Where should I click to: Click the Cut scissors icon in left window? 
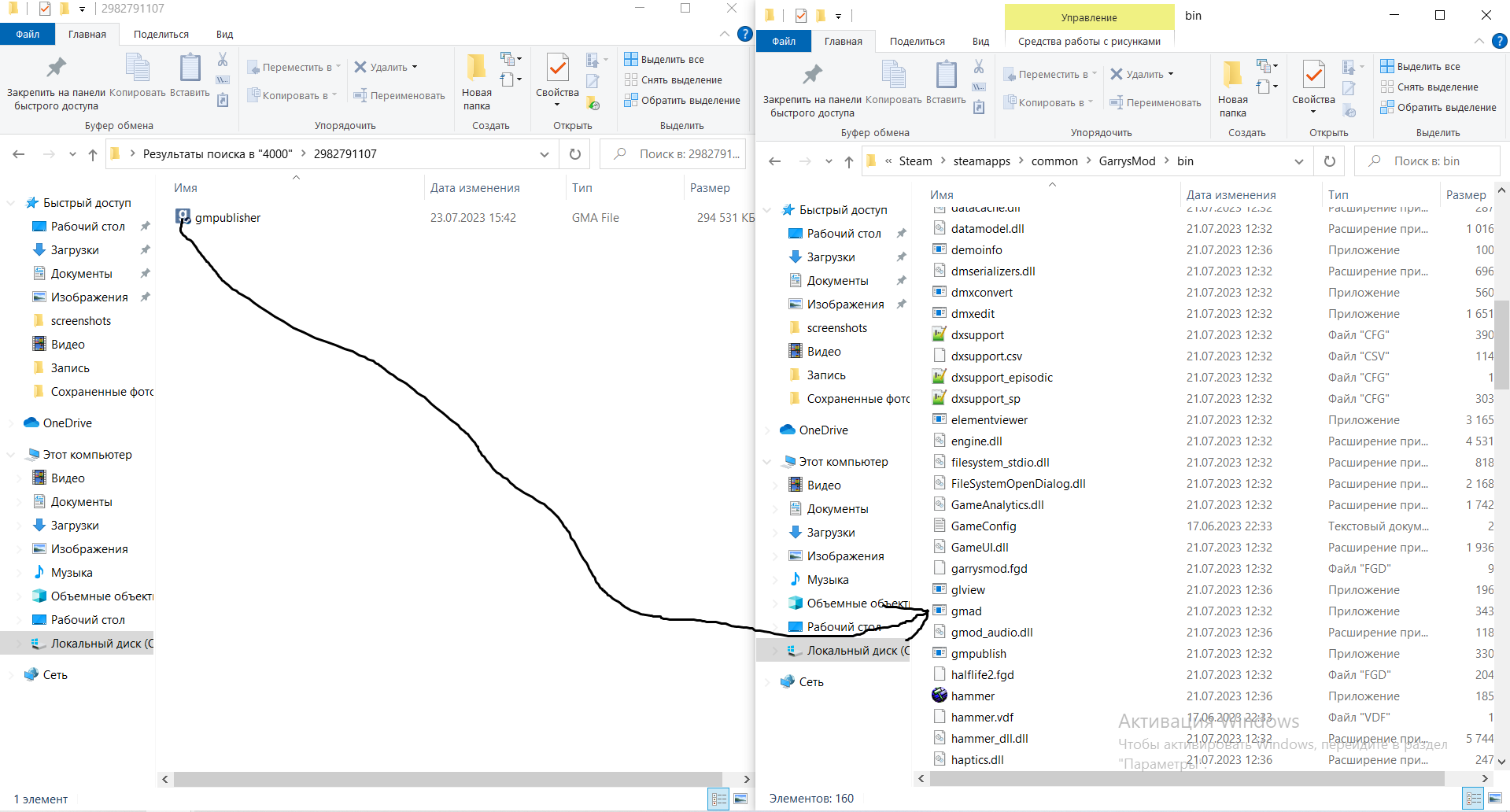[223, 60]
